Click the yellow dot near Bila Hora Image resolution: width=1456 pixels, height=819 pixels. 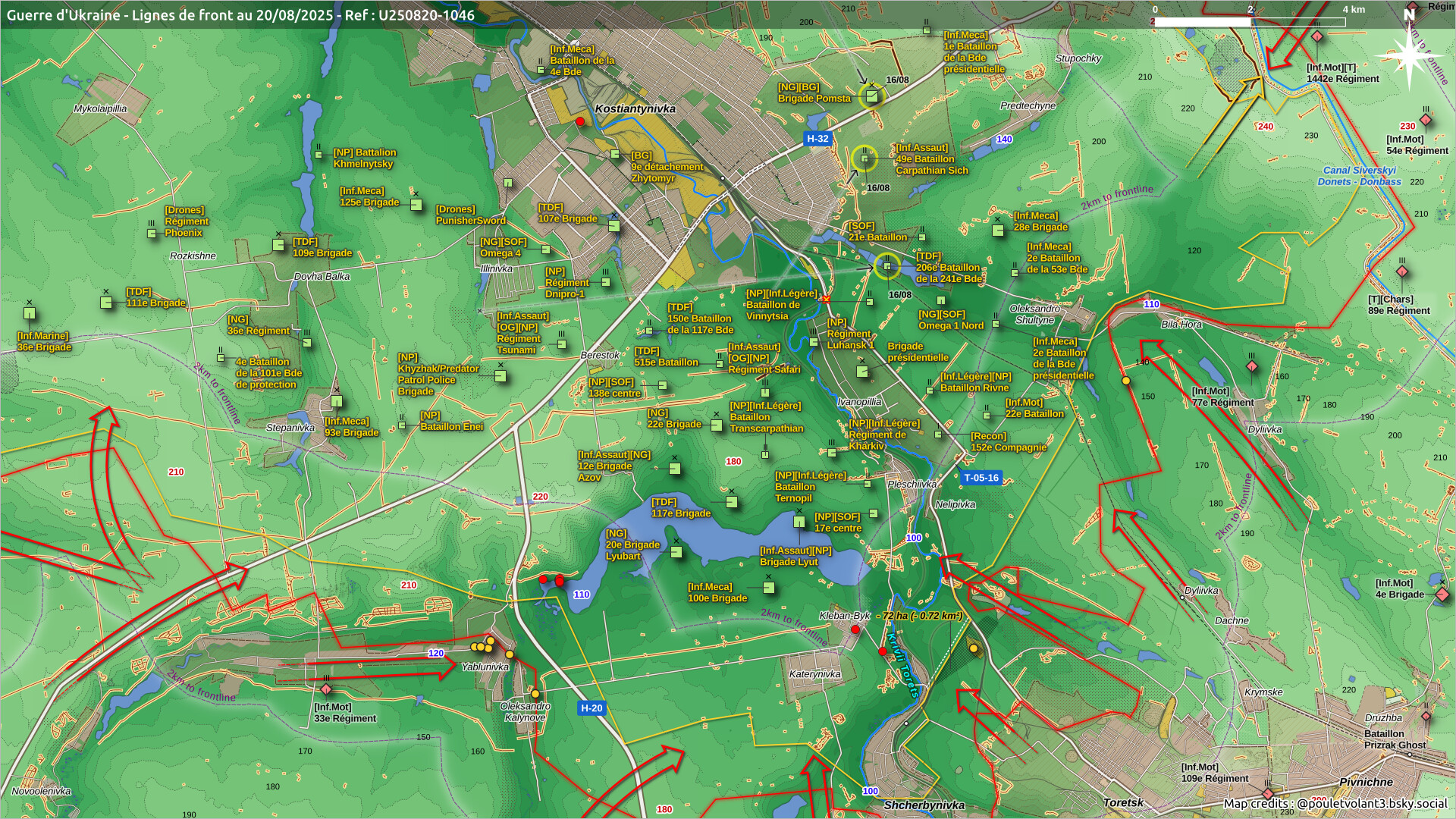pyautogui.click(x=1126, y=381)
